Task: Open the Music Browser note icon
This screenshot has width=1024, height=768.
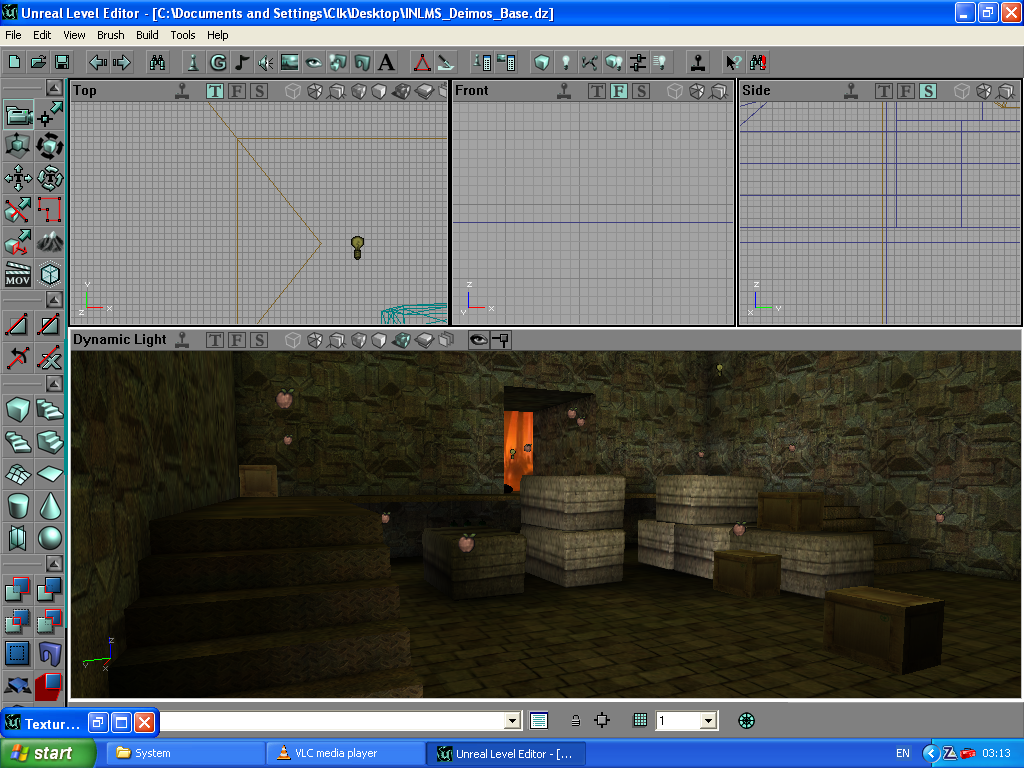Action: pos(241,62)
